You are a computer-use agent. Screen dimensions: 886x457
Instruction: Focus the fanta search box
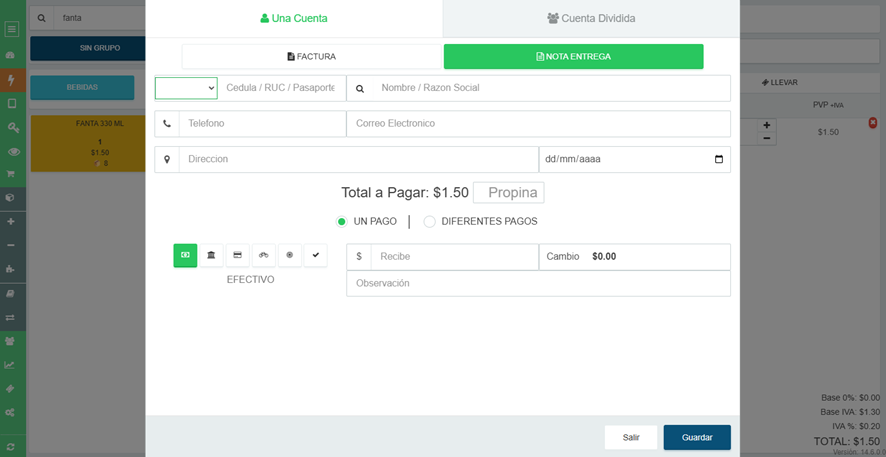point(100,18)
